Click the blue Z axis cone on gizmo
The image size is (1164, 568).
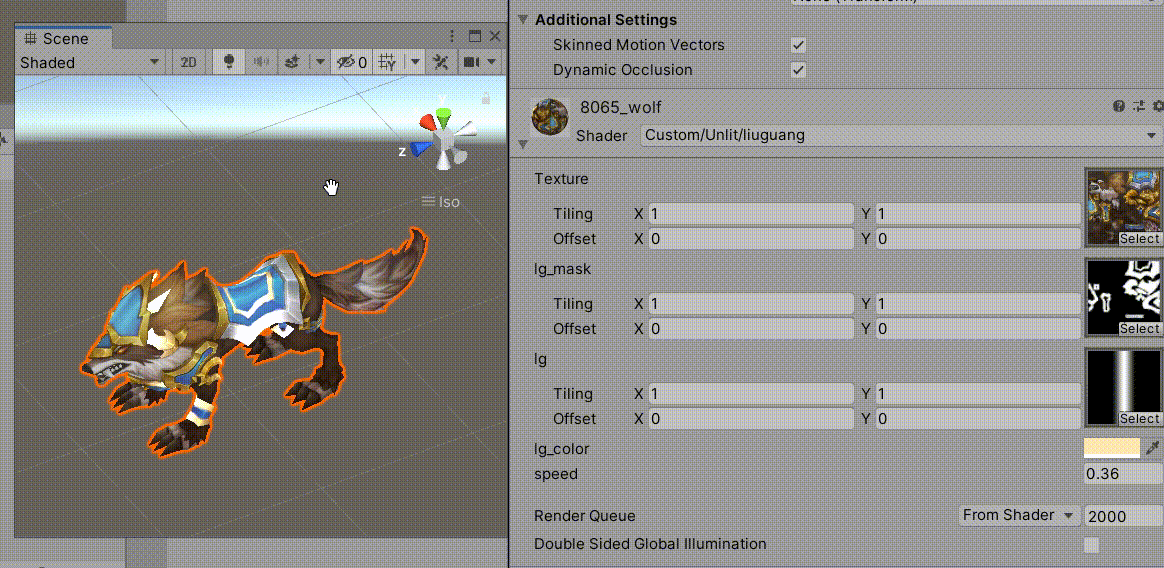(419, 149)
